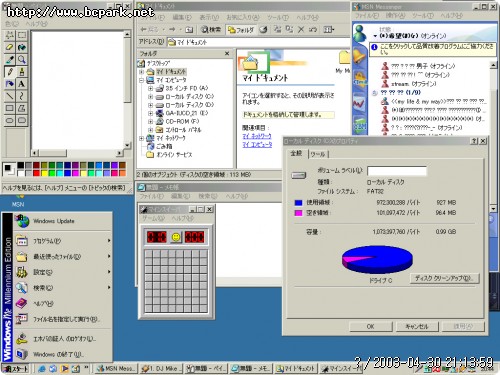Click the volume label input field

coord(397,171)
